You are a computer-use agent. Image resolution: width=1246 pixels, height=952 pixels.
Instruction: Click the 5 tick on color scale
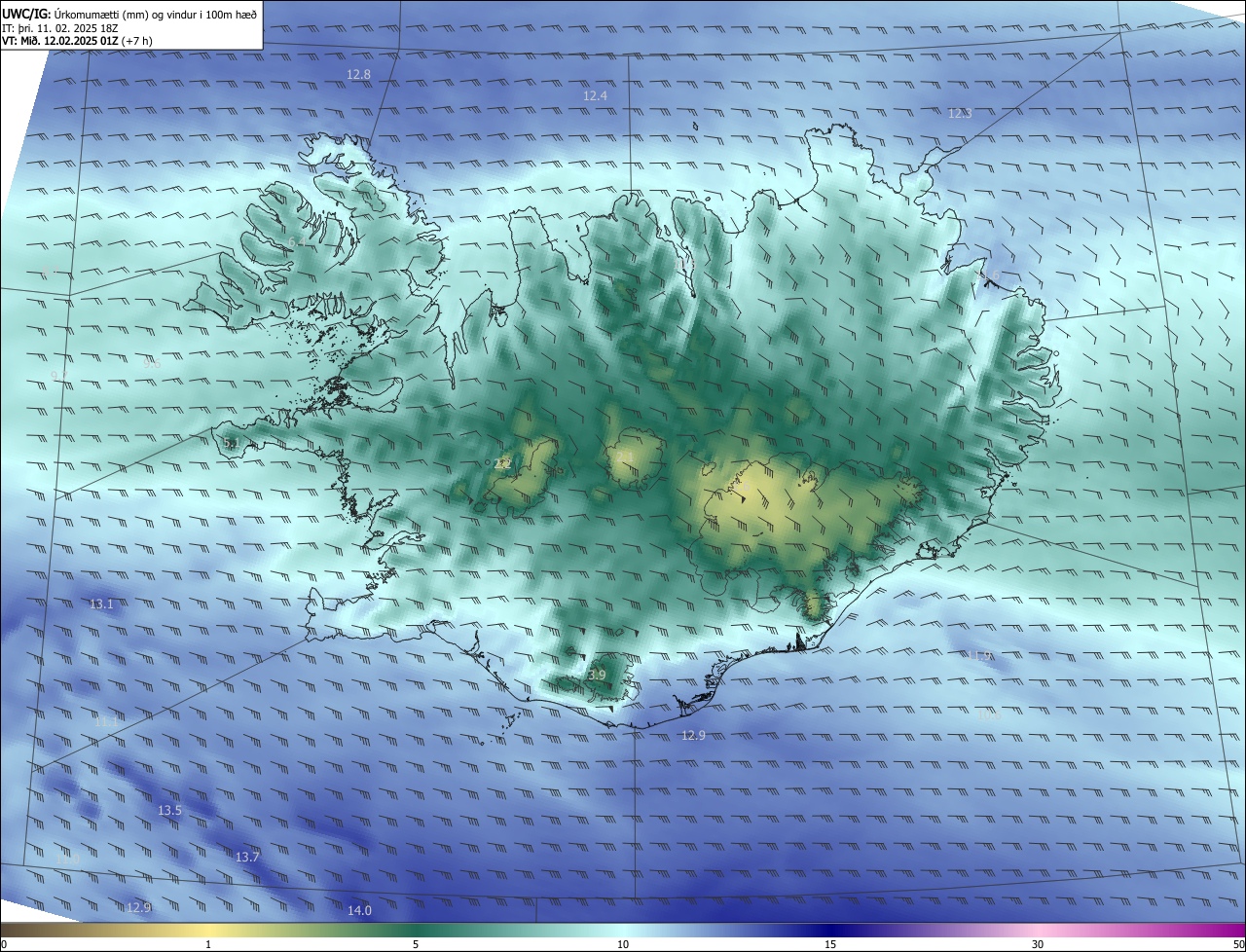click(416, 944)
